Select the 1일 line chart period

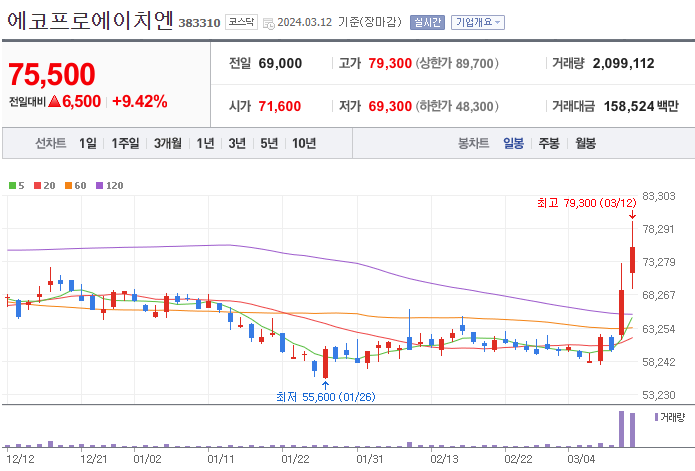pos(88,143)
